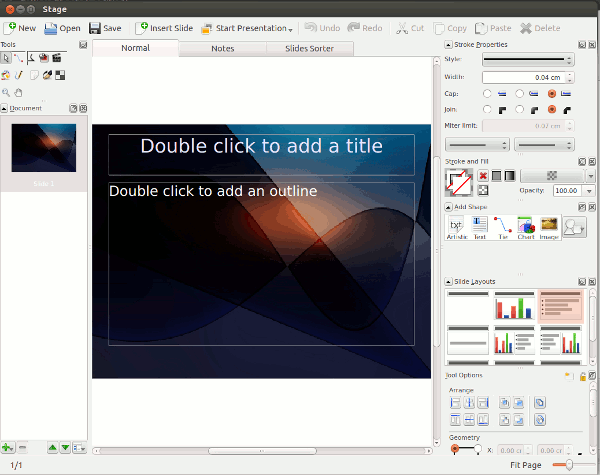Open the Opacity dropdown arrow
Image resolution: width=600 pixels, height=475 pixels.
587,190
